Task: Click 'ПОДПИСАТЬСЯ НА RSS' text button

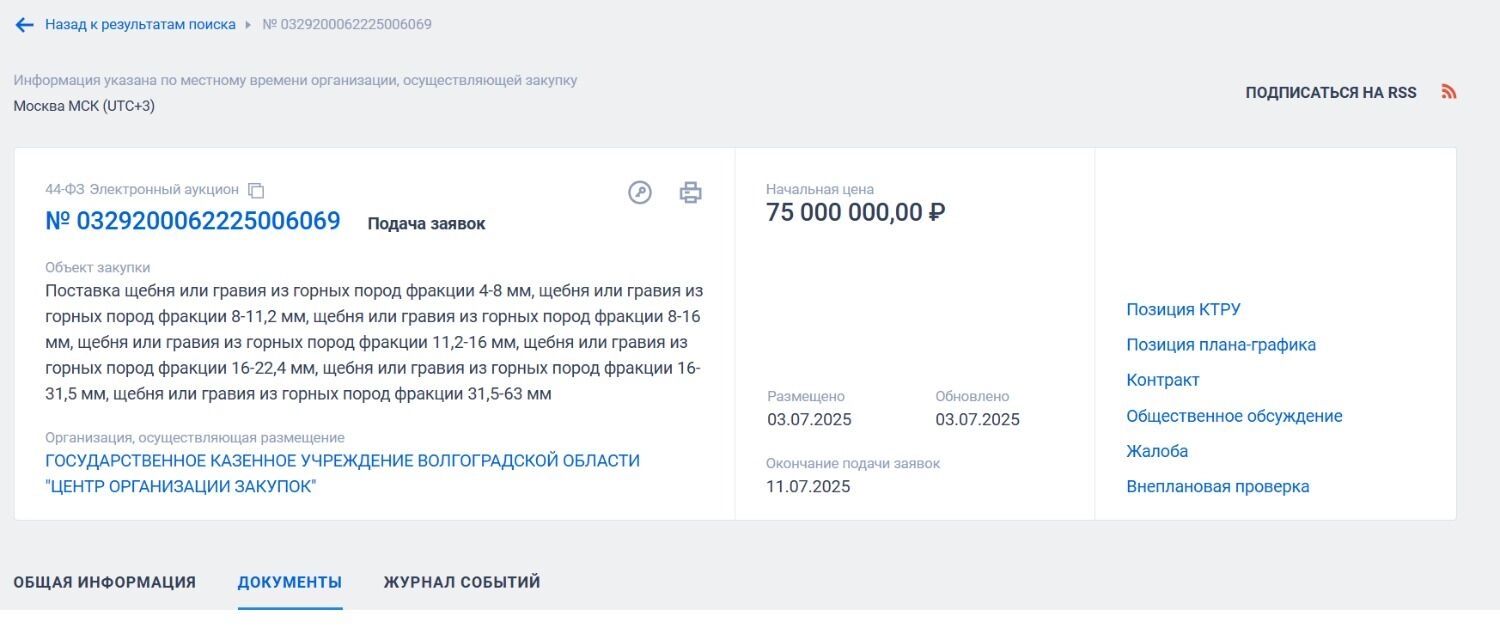Action: [x=1330, y=93]
